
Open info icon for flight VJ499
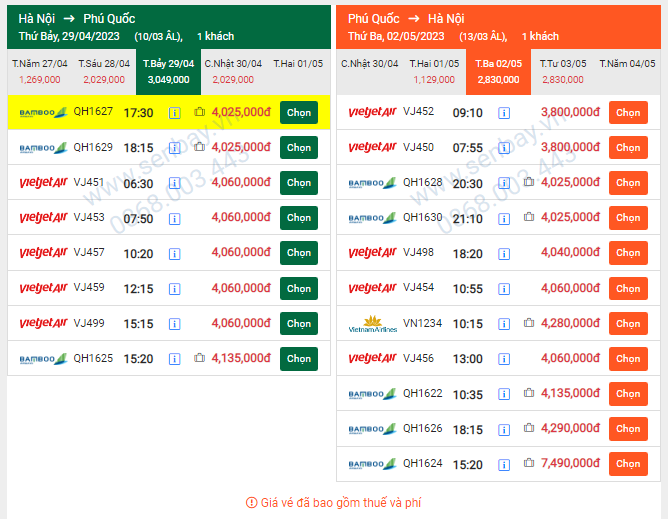(x=174, y=324)
